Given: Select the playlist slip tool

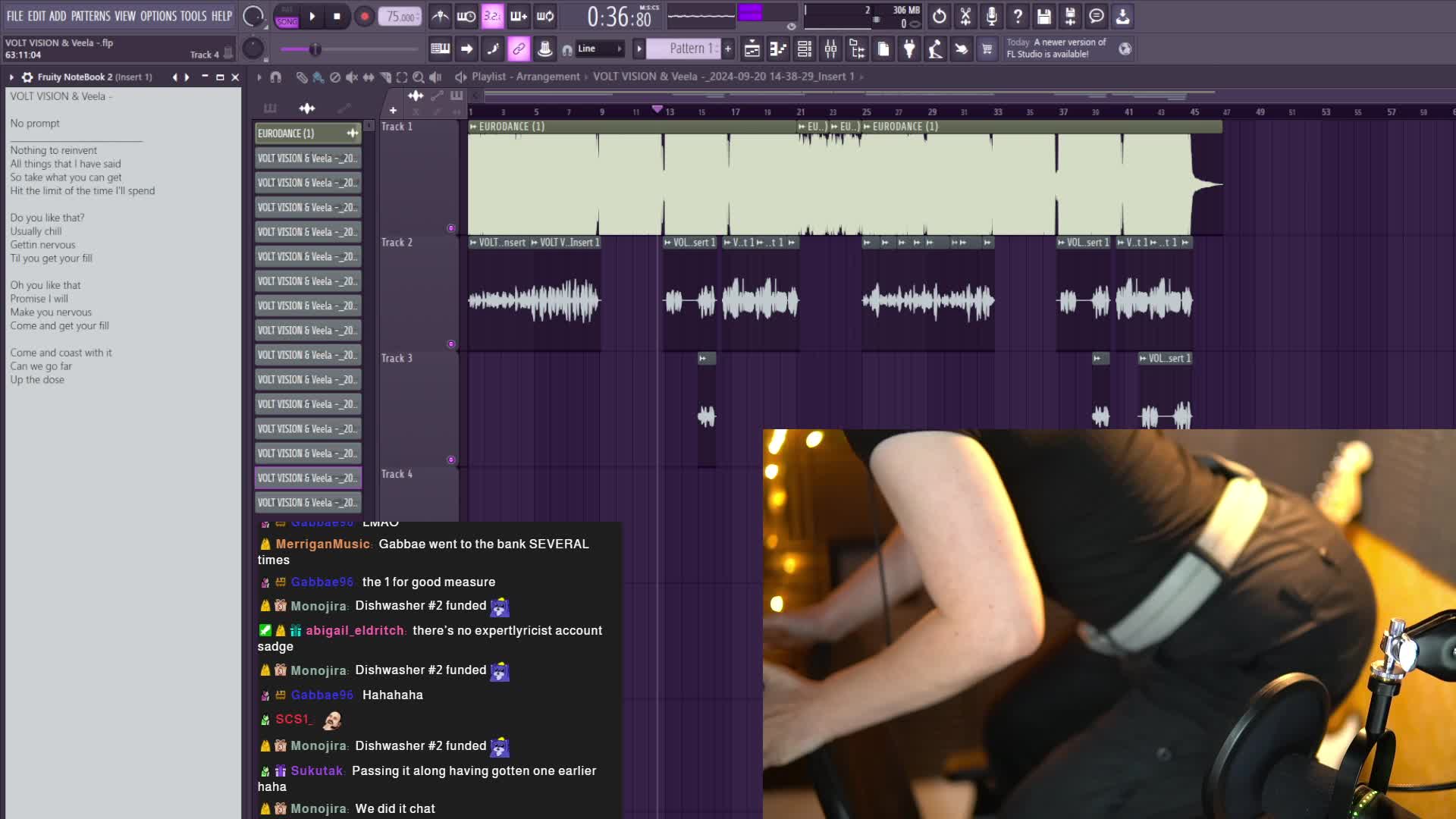Looking at the screenshot, I should click(369, 77).
